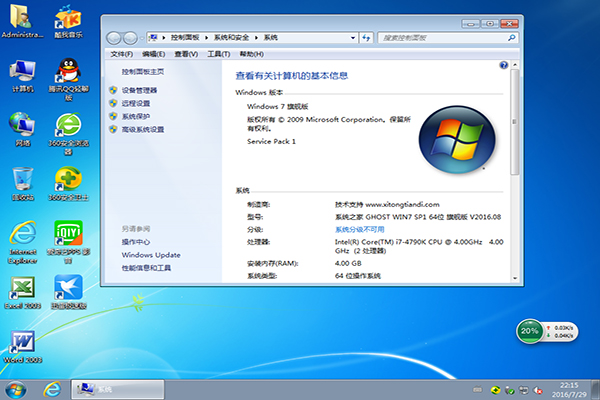Open the Administrator folder desktop icon
600x400 pixels.
pos(22,20)
